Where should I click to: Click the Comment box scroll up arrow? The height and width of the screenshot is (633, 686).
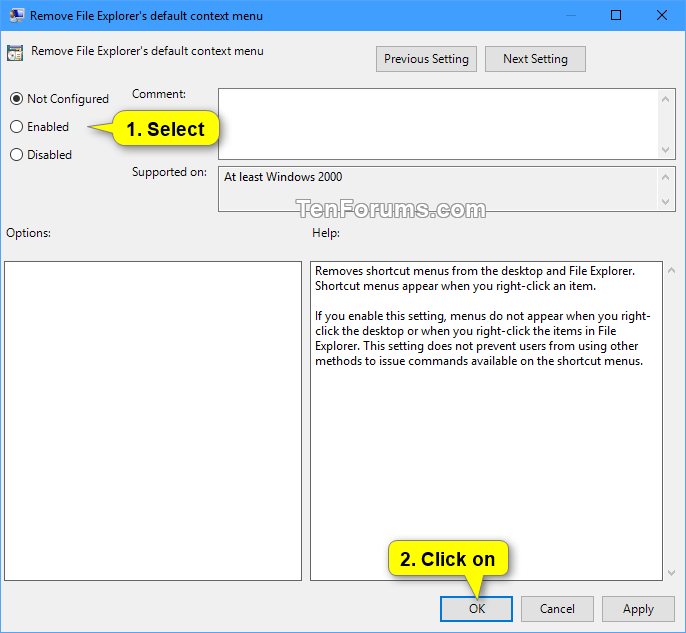pos(665,99)
